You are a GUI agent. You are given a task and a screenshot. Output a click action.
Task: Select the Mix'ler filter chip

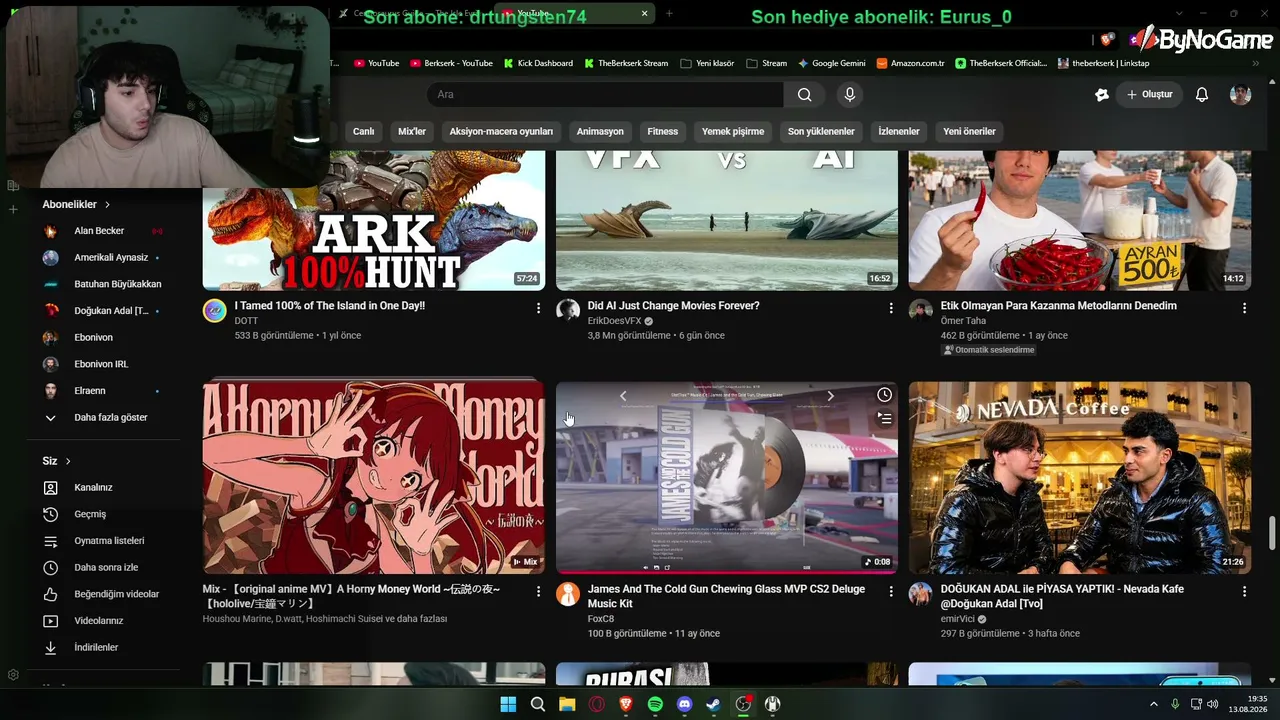coord(412,131)
